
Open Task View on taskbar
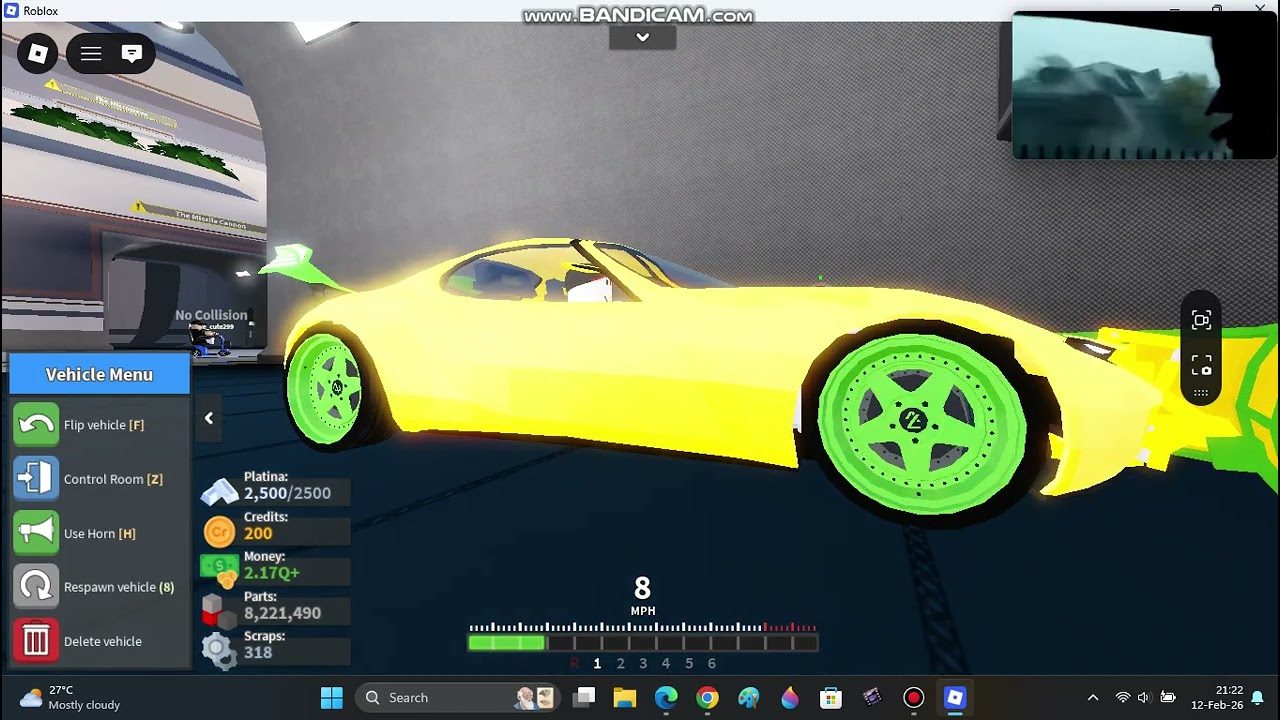coord(585,697)
